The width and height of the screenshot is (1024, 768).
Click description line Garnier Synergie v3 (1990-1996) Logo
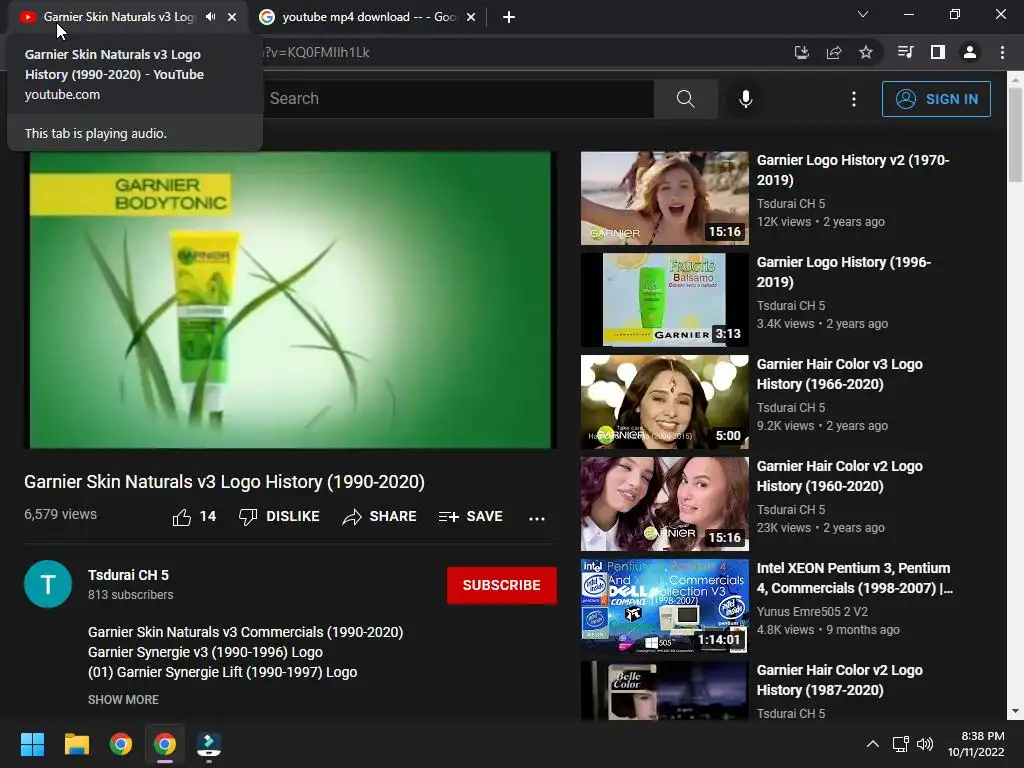coord(205,652)
